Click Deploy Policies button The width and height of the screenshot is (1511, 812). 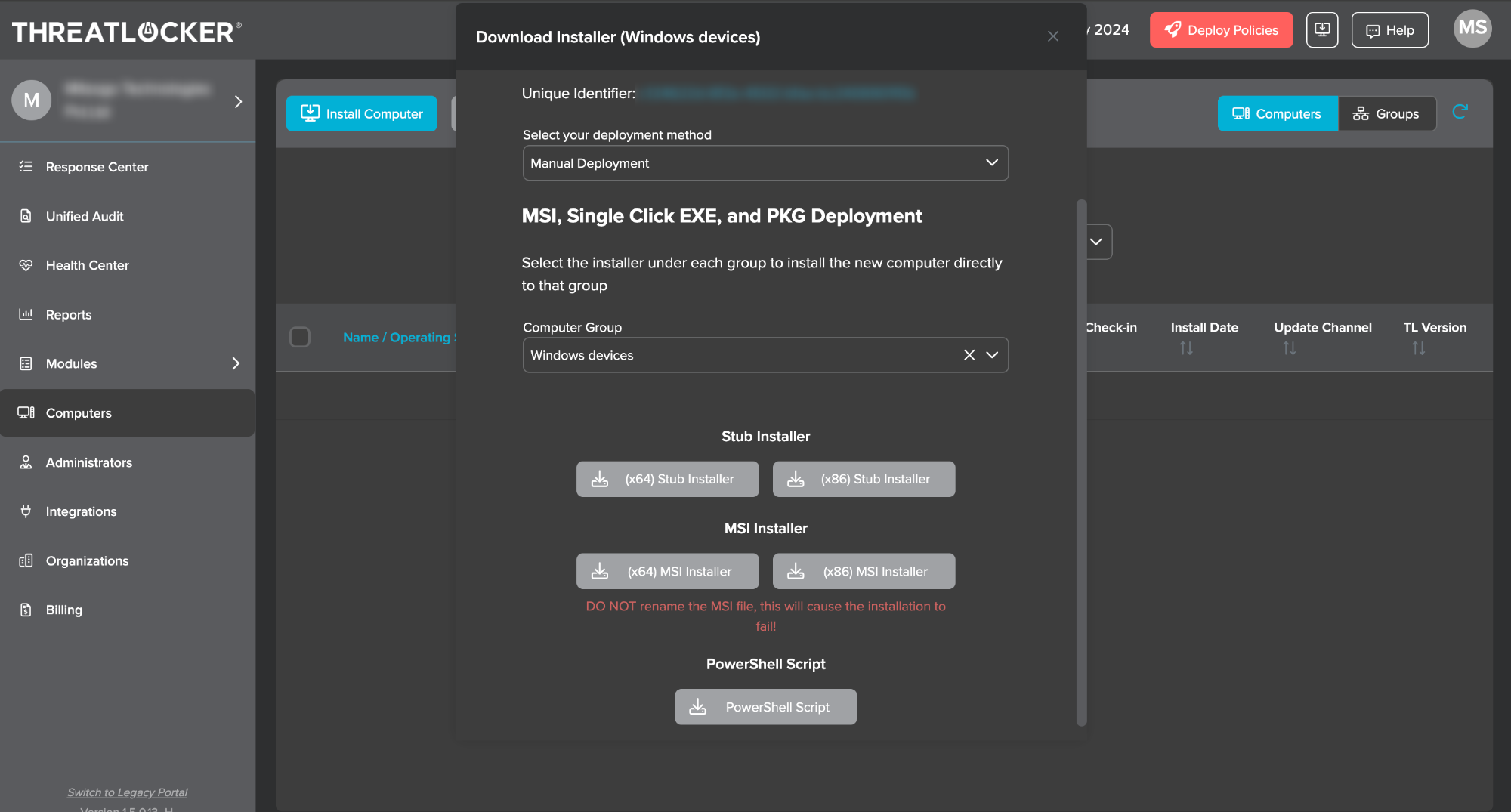tap(1222, 30)
